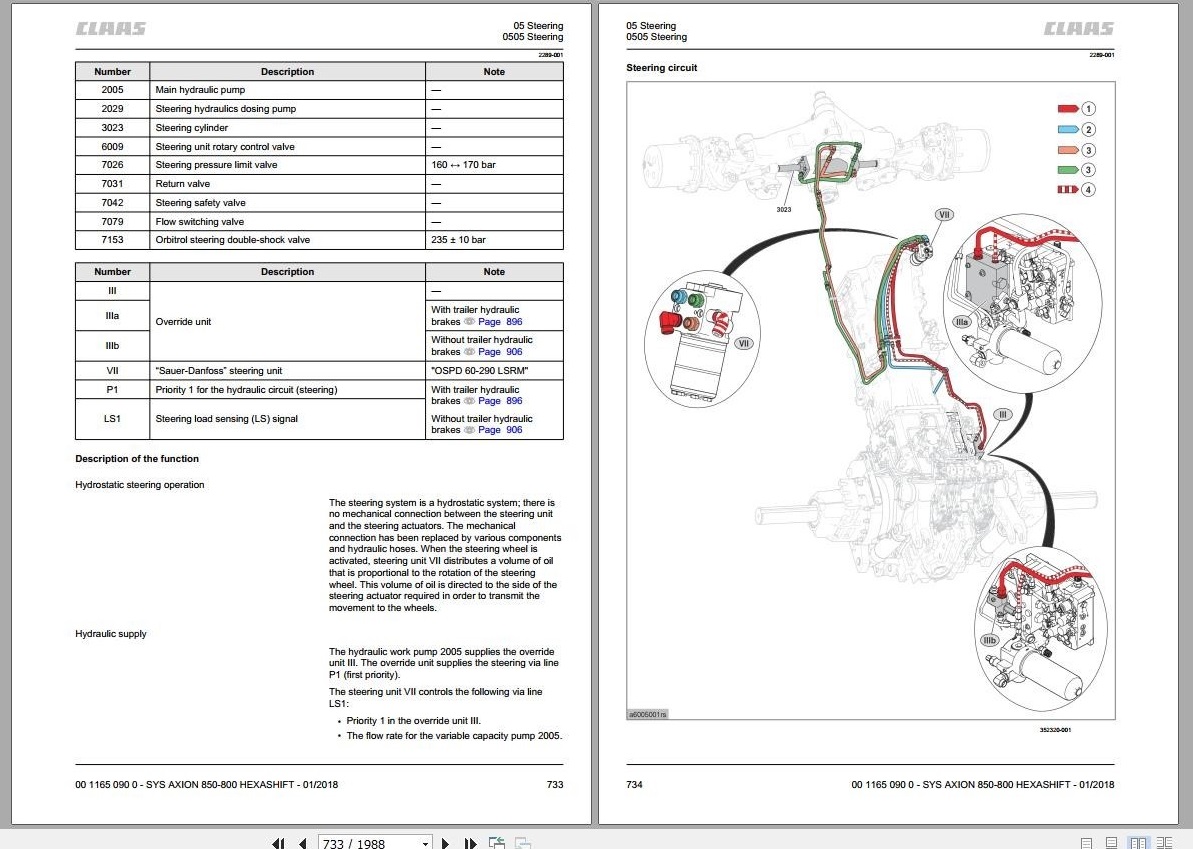Open Page 896 link in the IIIa row
Viewport: 1193px width, 849px height.
point(500,322)
